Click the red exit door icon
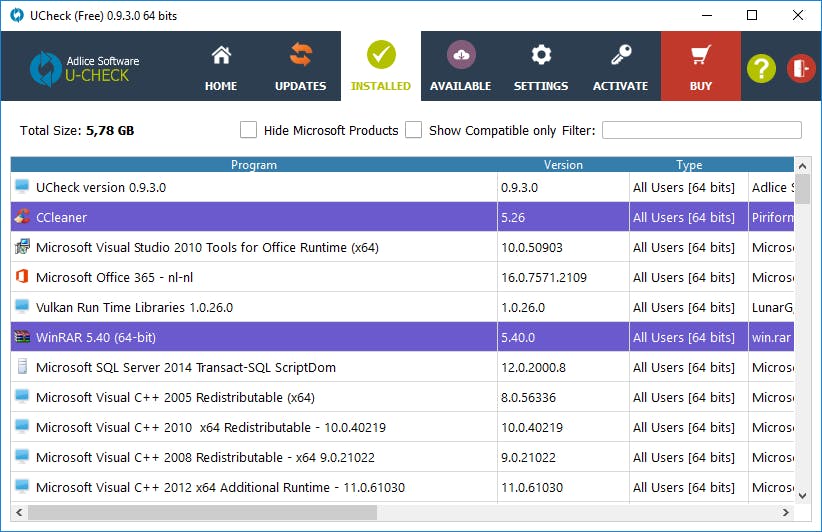The width and height of the screenshot is (822, 532). [x=801, y=68]
